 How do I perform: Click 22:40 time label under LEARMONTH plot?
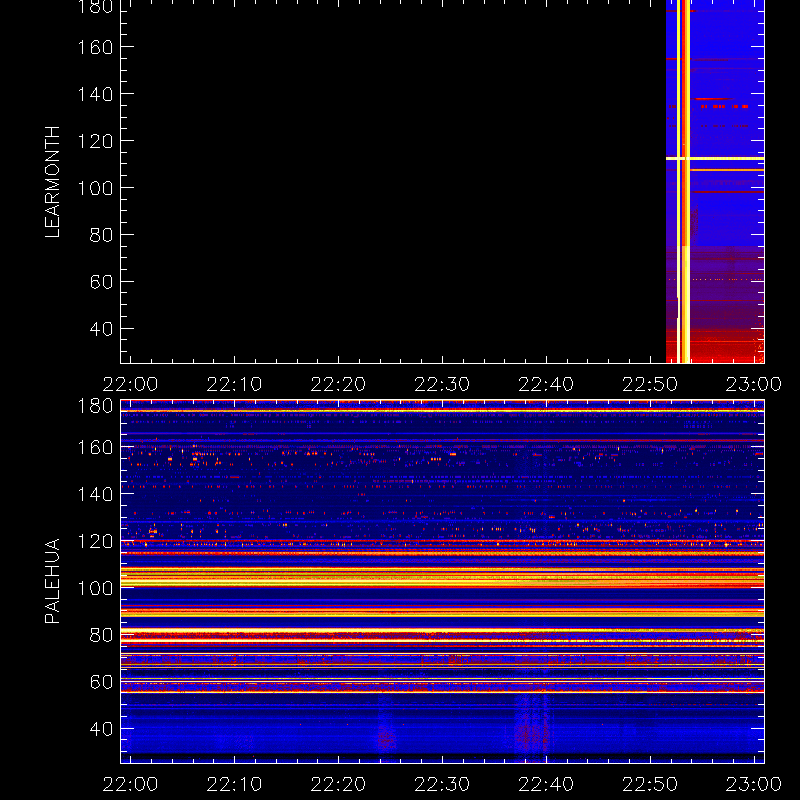(546, 384)
